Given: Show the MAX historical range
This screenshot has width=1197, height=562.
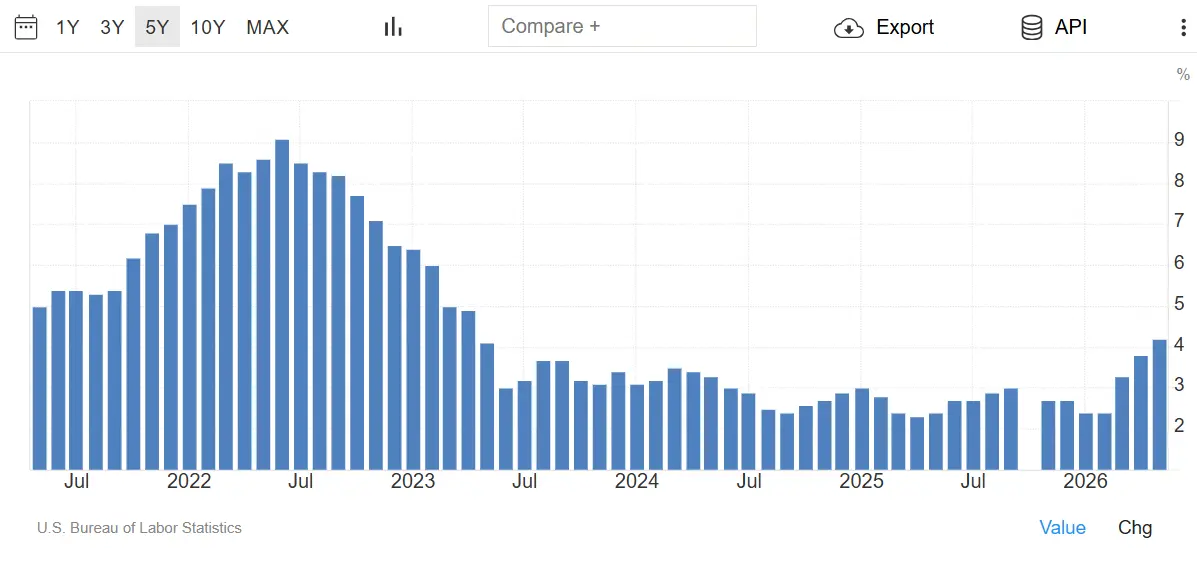Looking at the screenshot, I should point(268,27).
